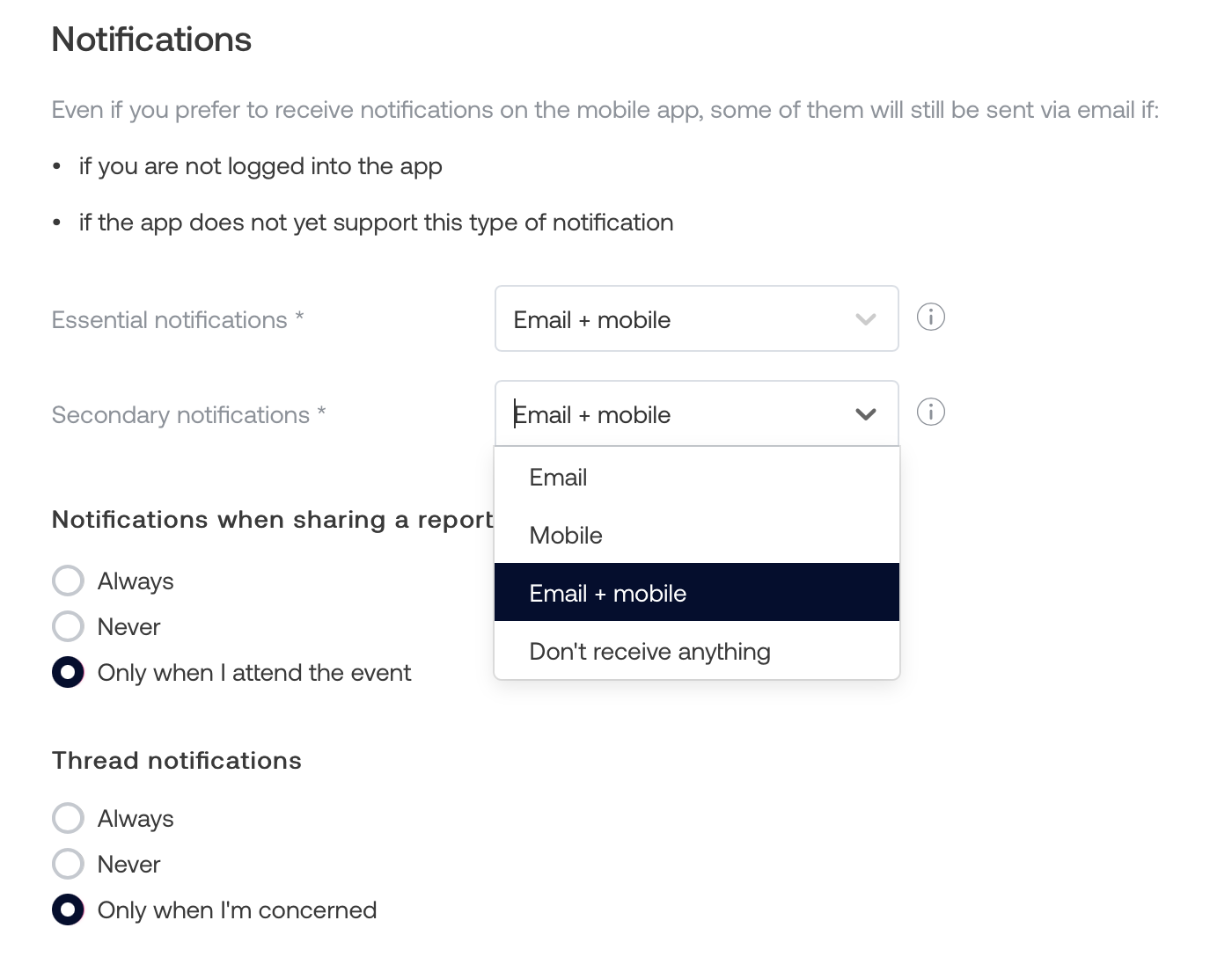Image resolution: width=1232 pixels, height=957 pixels.
Task: Click the Notifications page heading
Action: click(151, 40)
